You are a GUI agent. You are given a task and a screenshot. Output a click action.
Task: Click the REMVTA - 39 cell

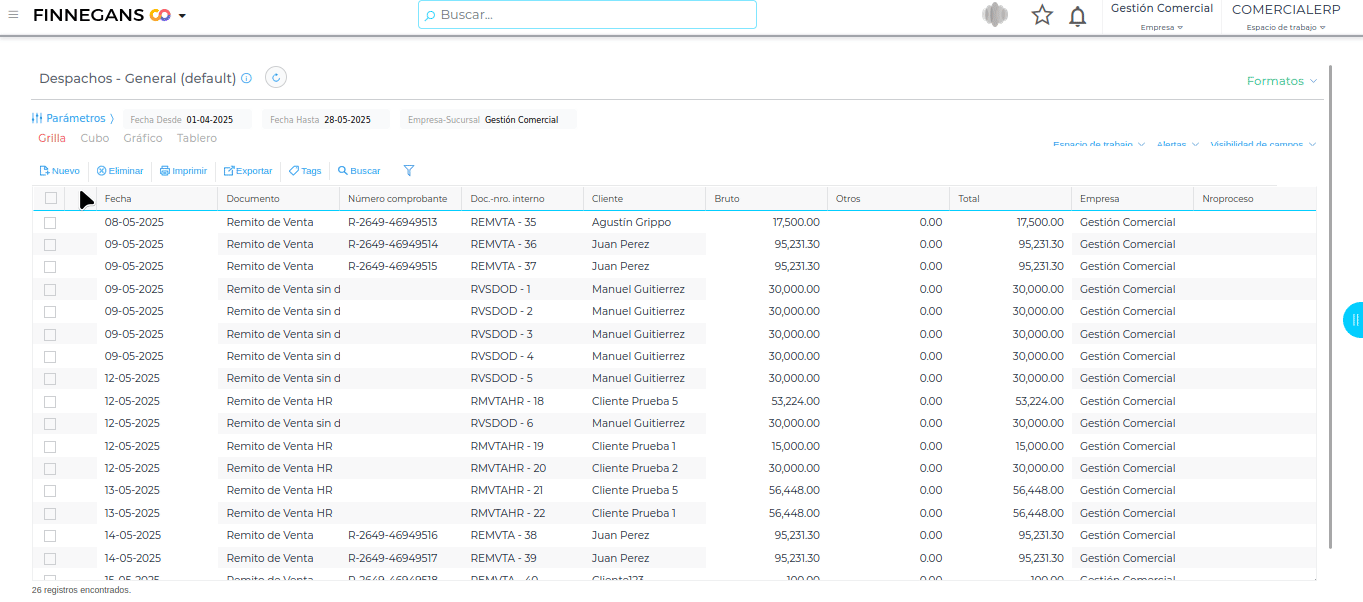(x=503, y=558)
